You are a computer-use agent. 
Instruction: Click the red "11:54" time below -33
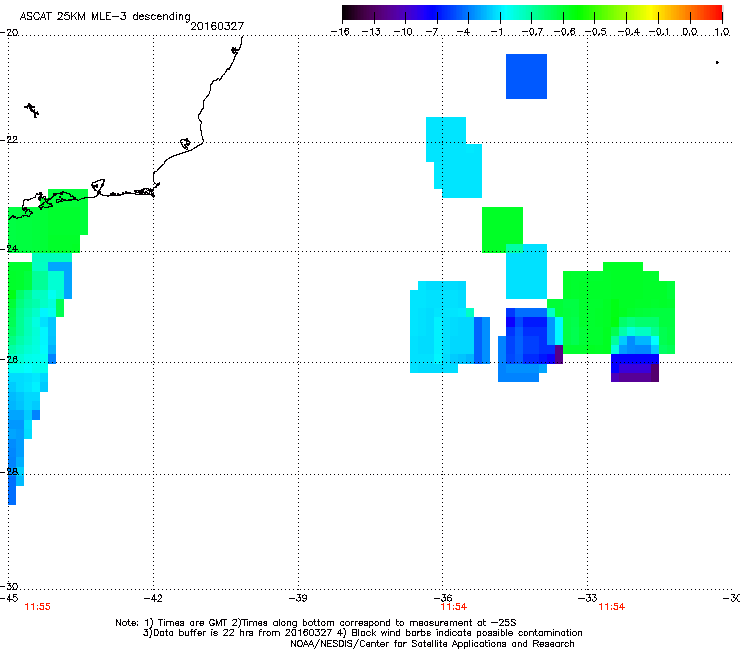(612, 607)
